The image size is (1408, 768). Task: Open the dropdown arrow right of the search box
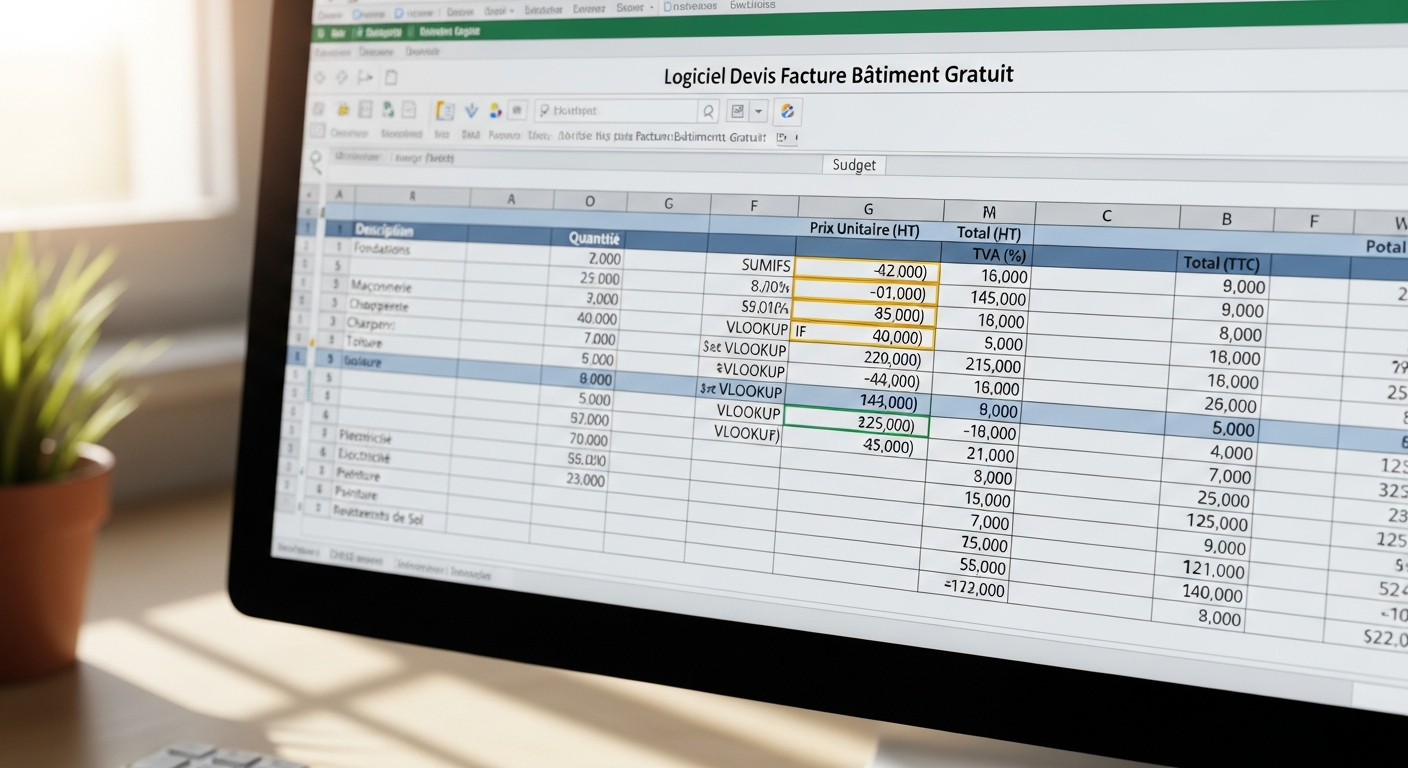(x=759, y=112)
